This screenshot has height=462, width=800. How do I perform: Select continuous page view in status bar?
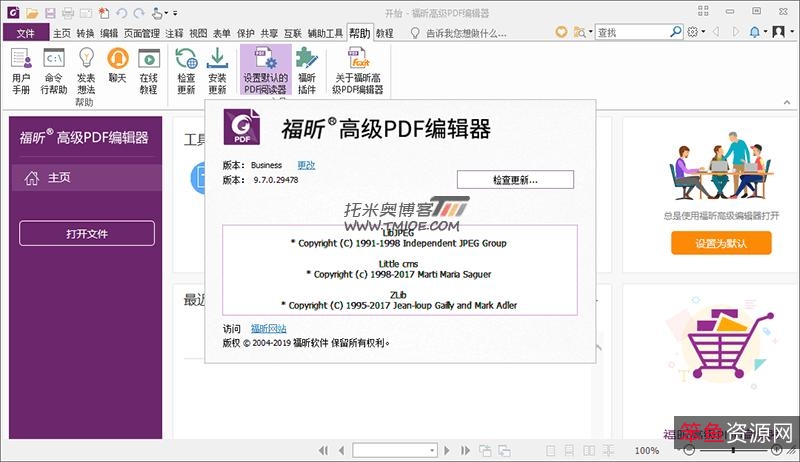[x=569, y=450]
